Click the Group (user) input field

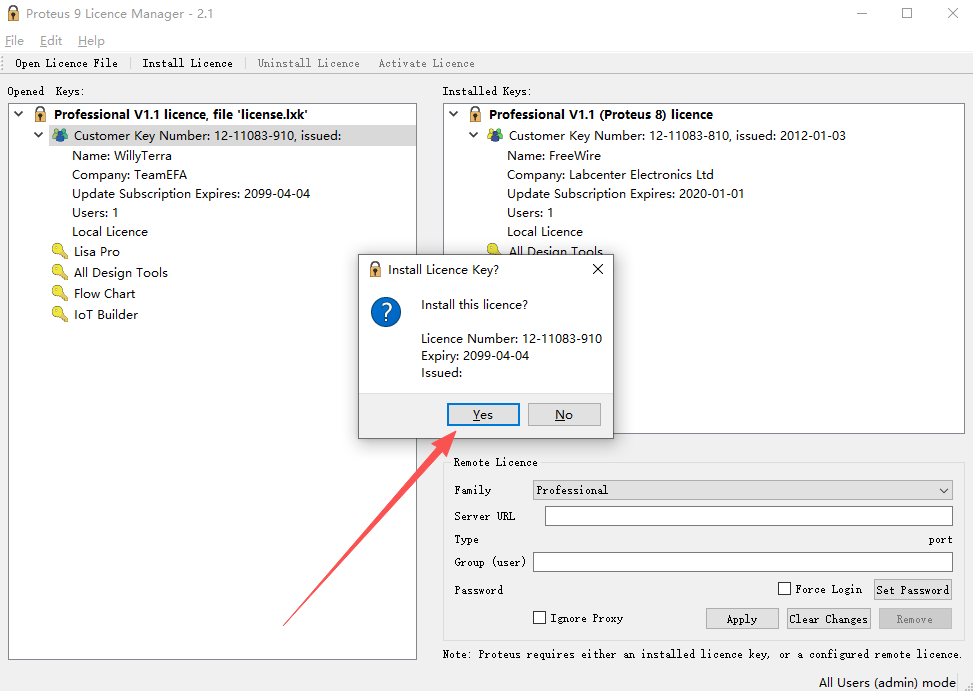coord(743,562)
